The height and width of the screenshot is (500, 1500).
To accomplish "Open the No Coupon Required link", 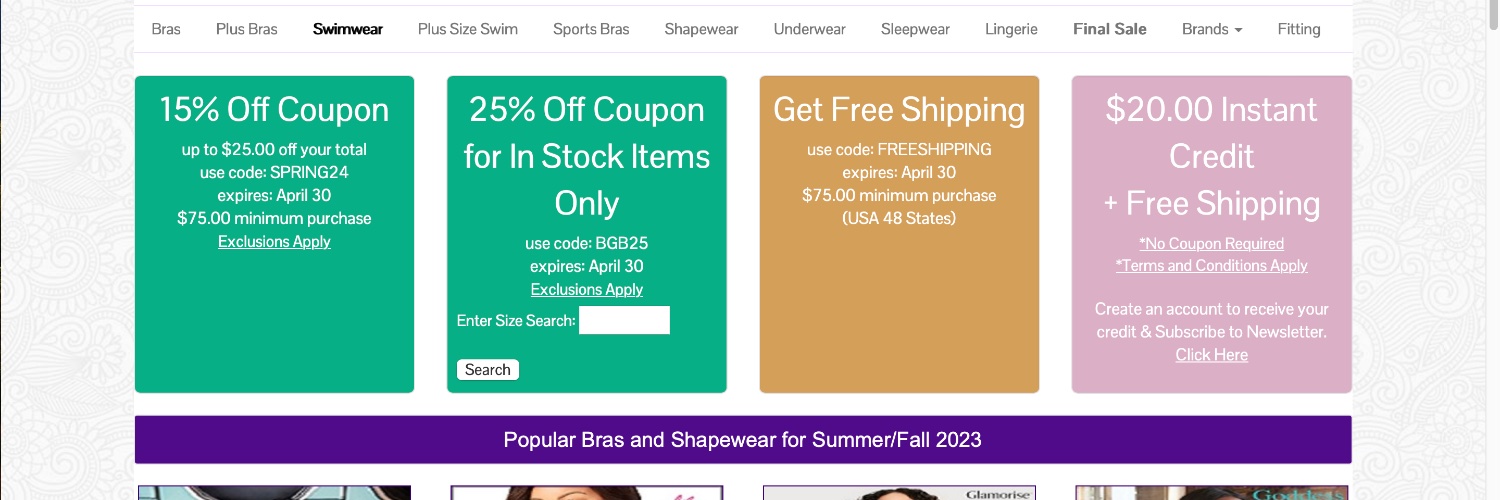I will pyautogui.click(x=1212, y=243).
